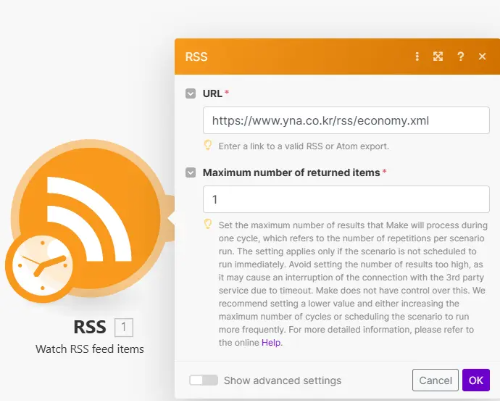The width and height of the screenshot is (500, 401).
Task: Open the RSS dialog three-dot options menu
Action: point(417,56)
